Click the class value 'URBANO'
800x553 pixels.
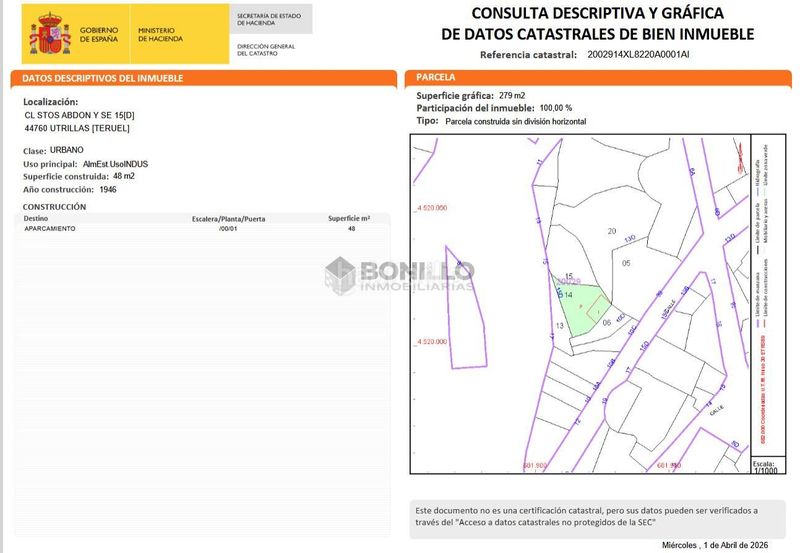pyautogui.click(x=67, y=150)
